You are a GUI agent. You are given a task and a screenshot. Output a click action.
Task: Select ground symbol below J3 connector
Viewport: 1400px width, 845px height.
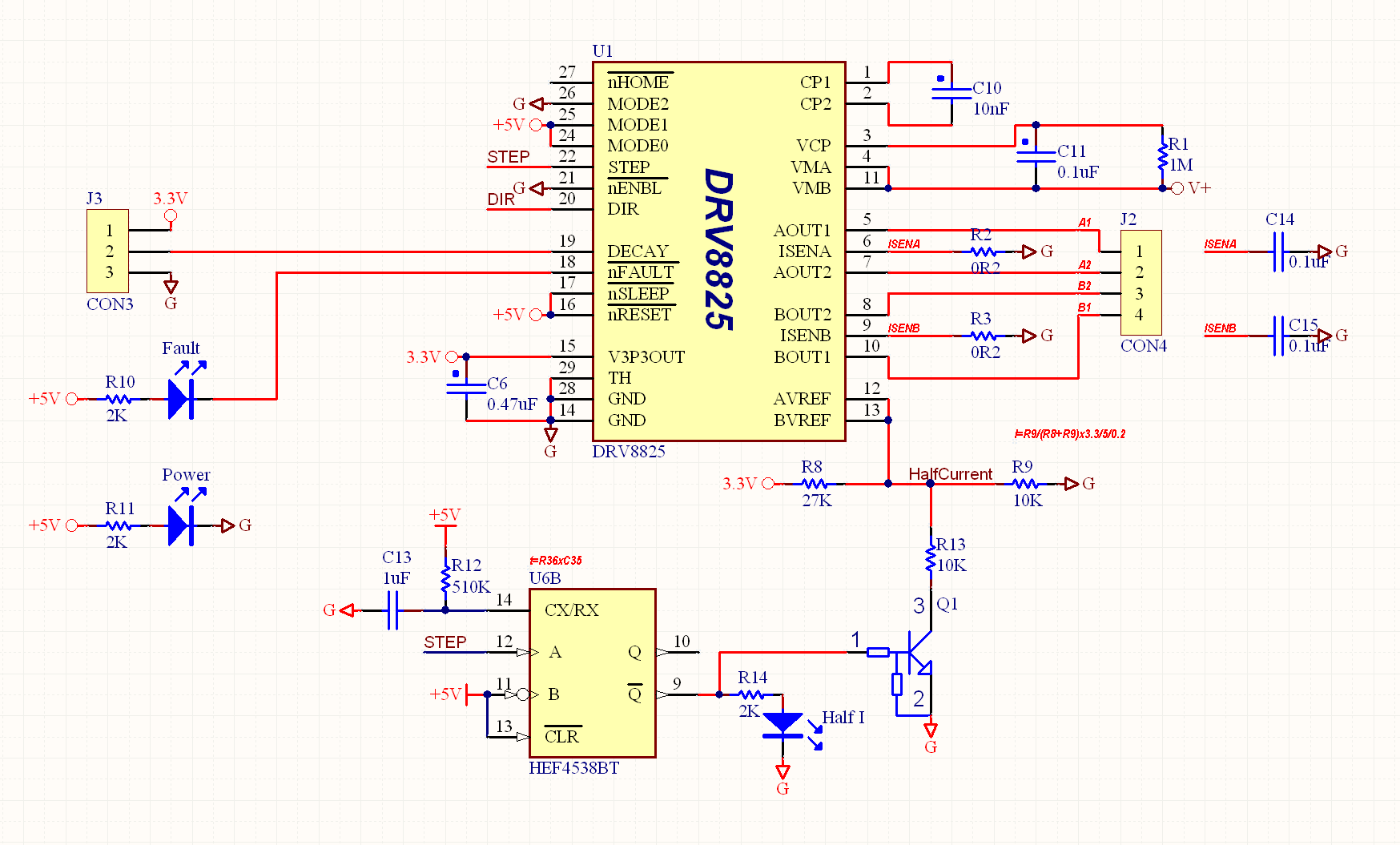tap(171, 286)
